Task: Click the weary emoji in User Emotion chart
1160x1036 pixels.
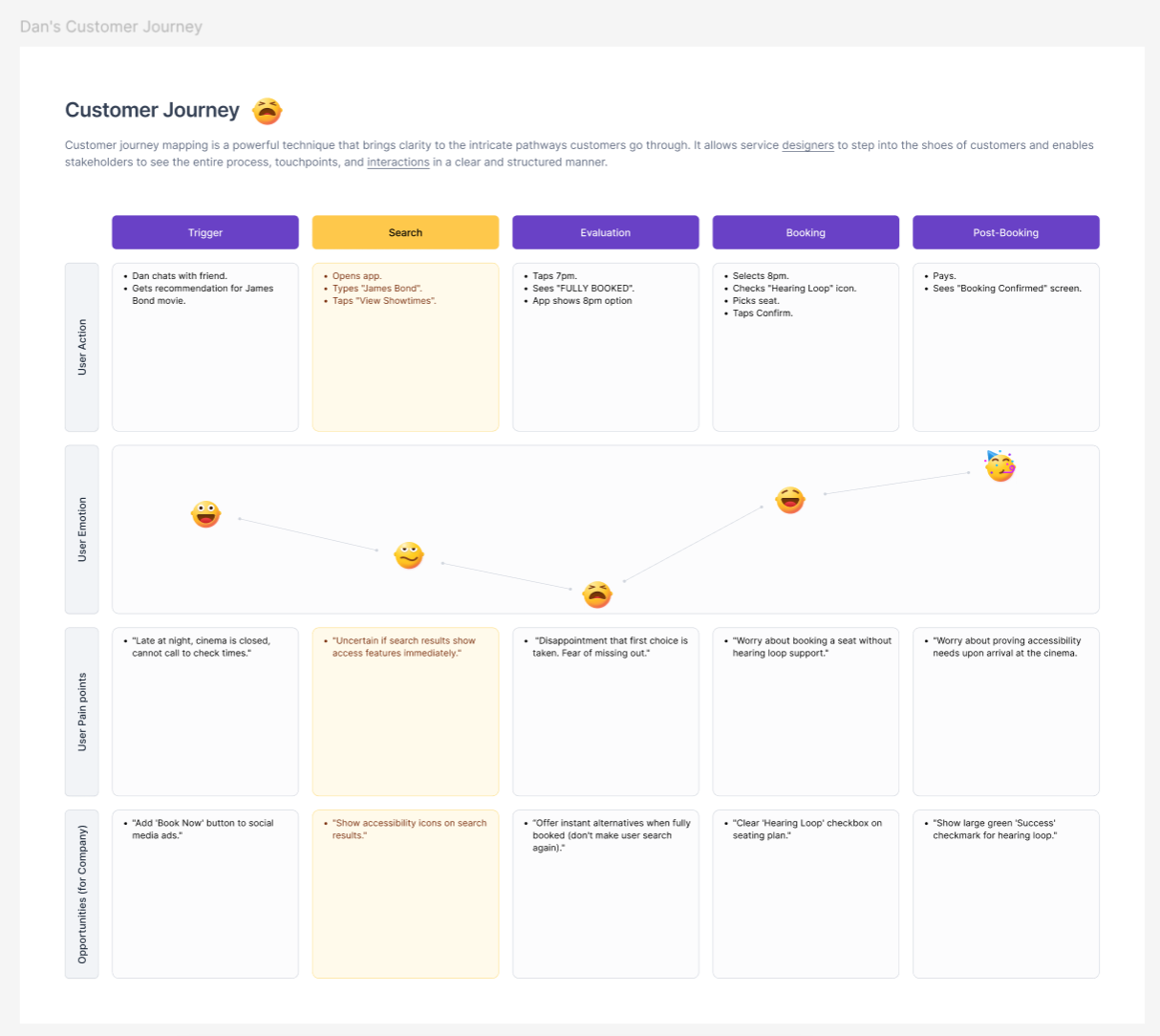Action: [x=597, y=594]
